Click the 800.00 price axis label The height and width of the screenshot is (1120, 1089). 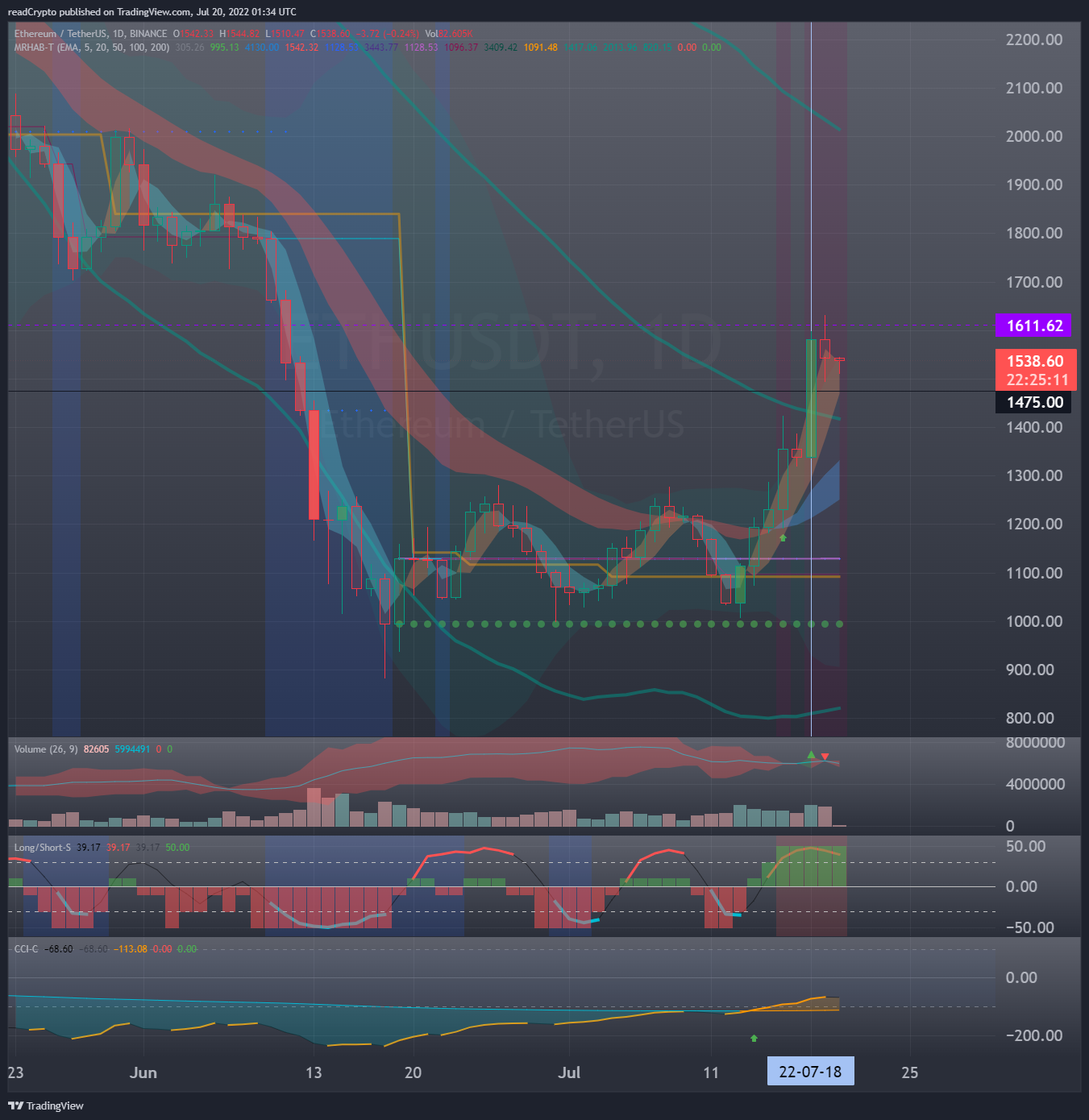click(x=1030, y=718)
